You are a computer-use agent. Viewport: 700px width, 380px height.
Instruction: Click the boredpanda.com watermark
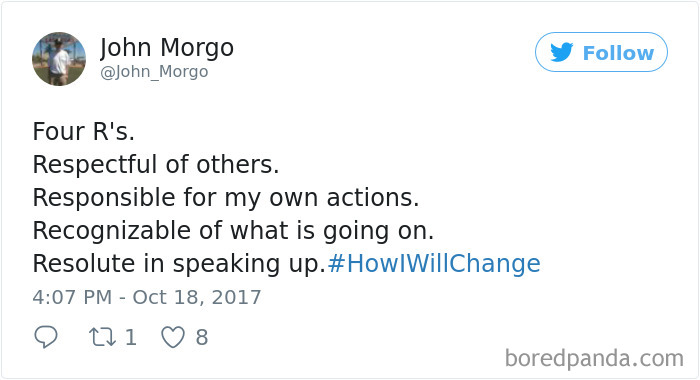594,359
